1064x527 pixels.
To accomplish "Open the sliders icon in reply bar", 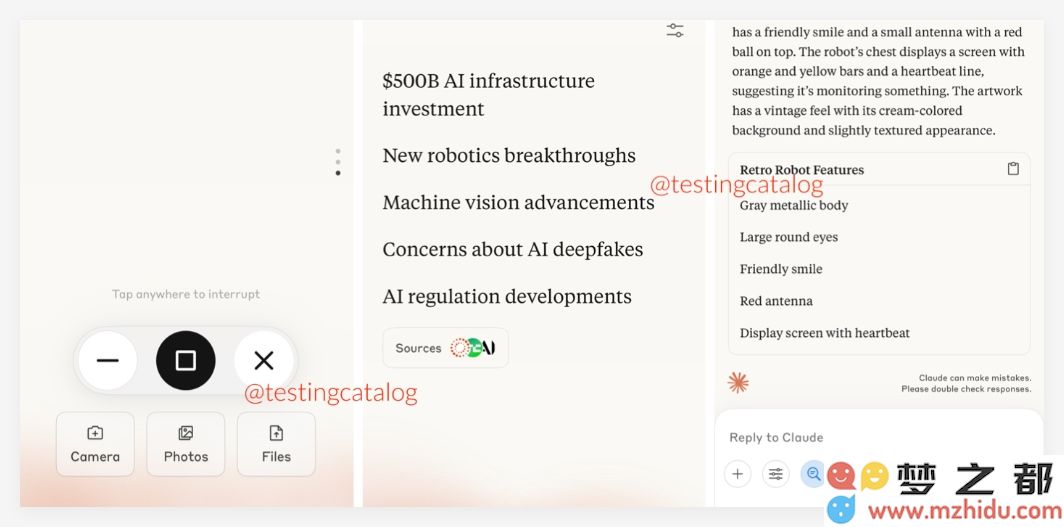I will (x=776, y=474).
